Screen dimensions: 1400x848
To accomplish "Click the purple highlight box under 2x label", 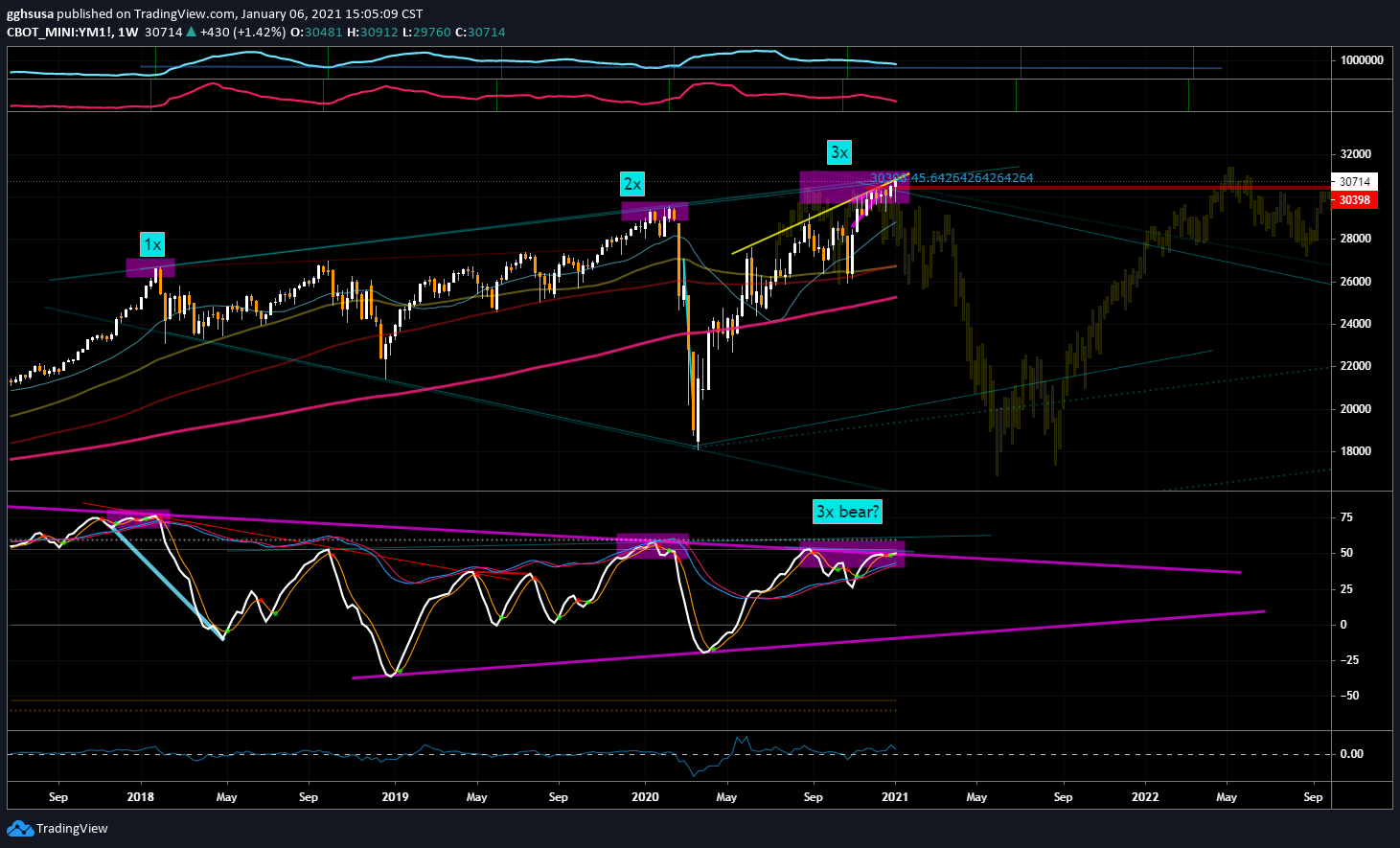I will 654,211.
